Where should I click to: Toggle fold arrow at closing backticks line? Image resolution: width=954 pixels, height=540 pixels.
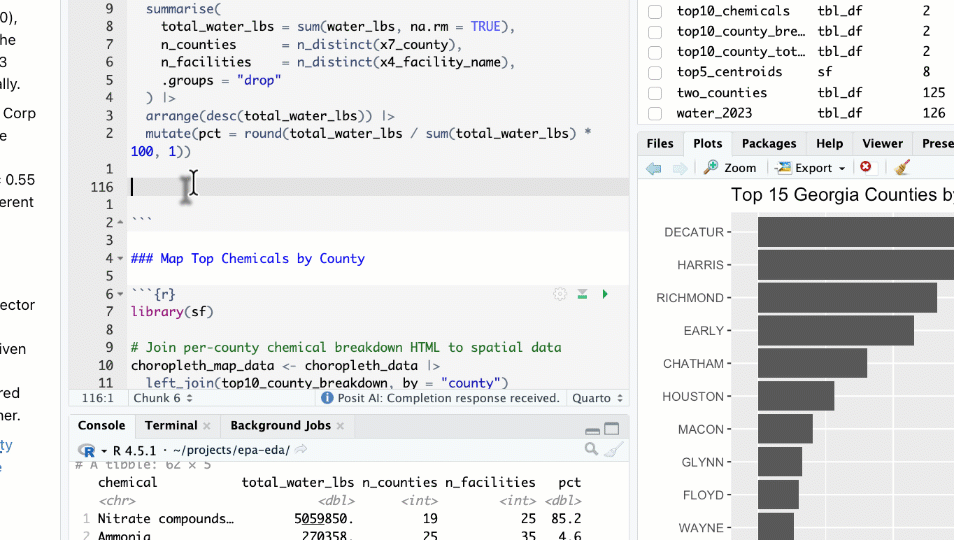120,223
